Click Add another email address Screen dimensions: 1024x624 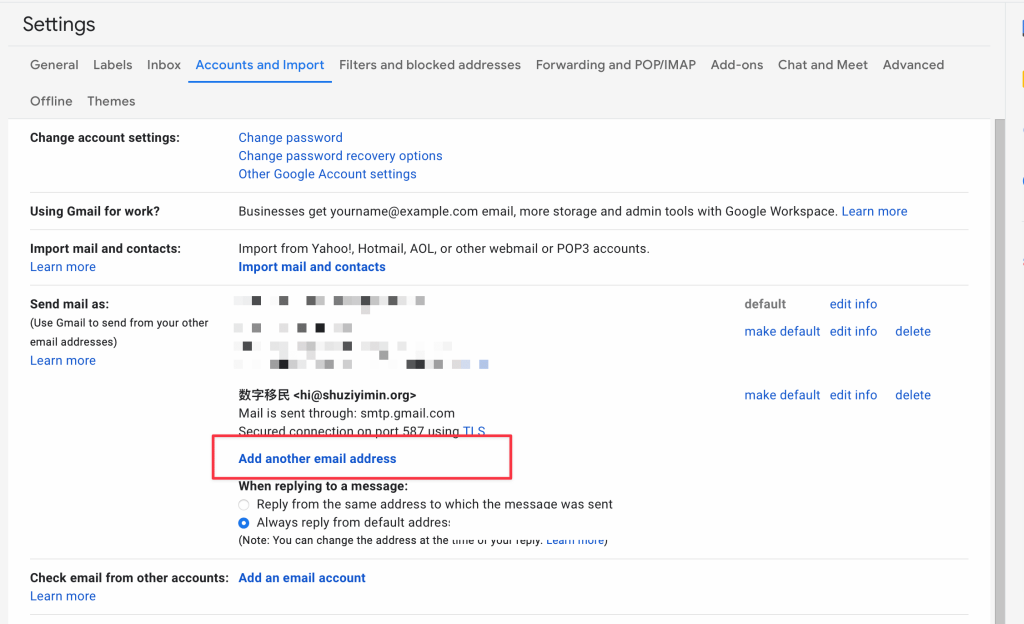[317, 459]
